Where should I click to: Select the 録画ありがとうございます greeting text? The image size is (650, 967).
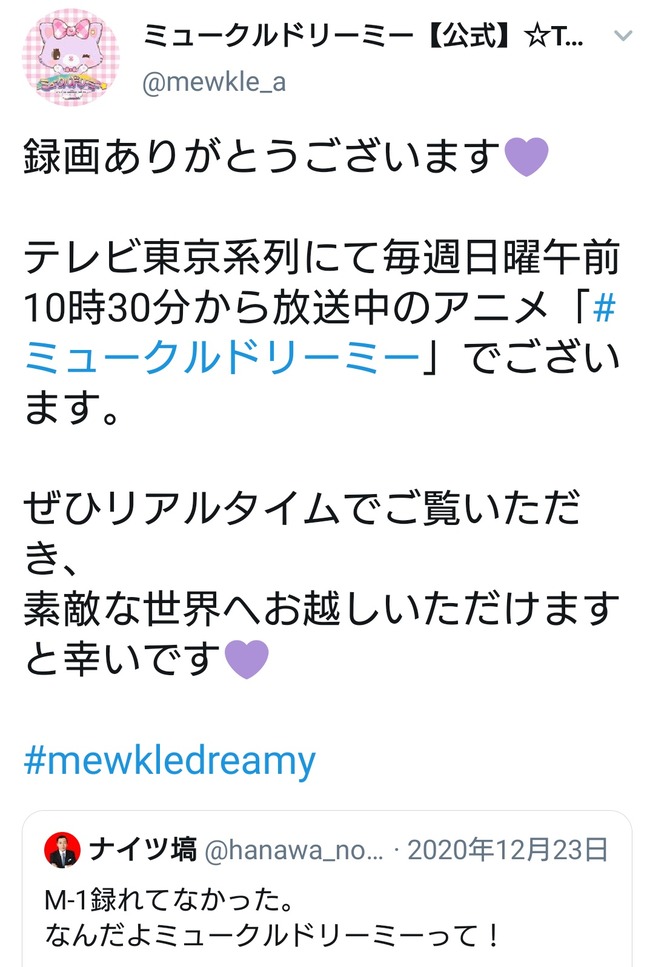tap(262, 157)
